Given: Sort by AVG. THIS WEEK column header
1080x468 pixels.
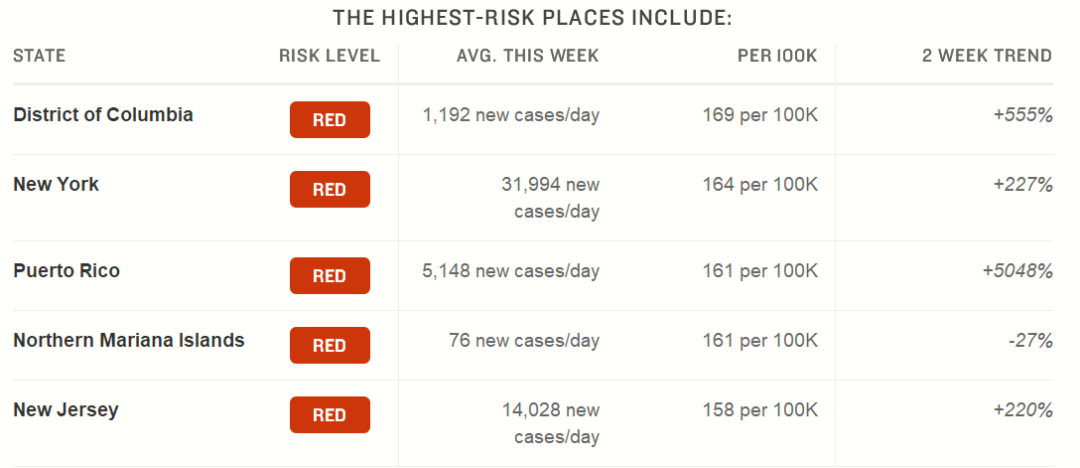Looking at the screenshot, I should 528,56.
